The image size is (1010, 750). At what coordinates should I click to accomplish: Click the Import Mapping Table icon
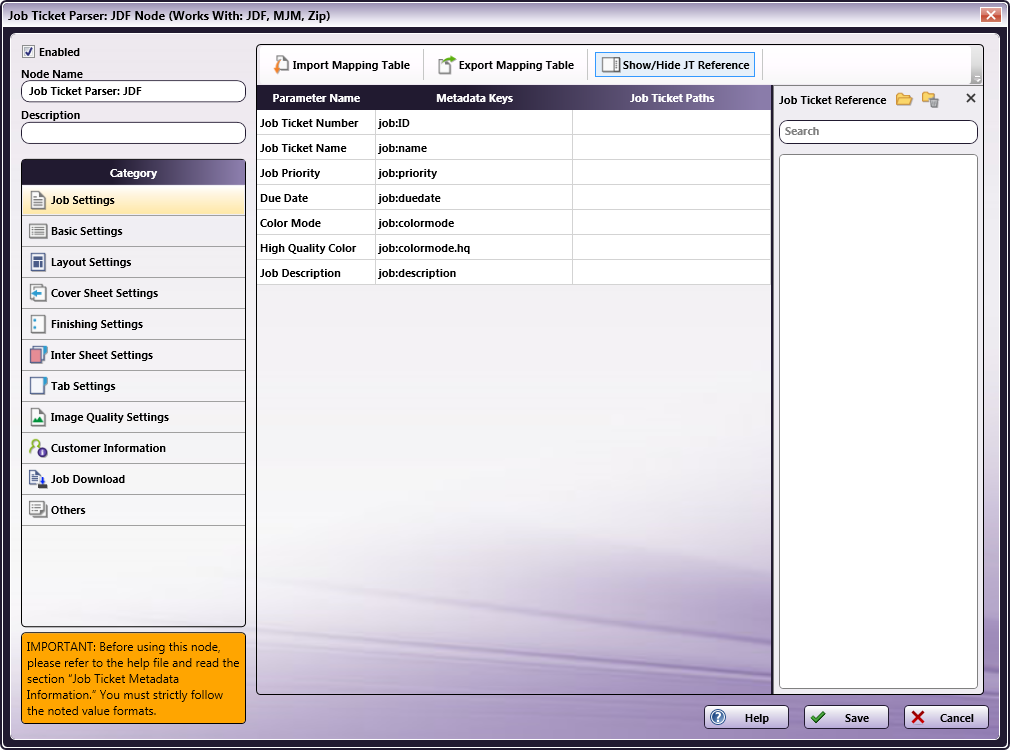coord(281,64)
